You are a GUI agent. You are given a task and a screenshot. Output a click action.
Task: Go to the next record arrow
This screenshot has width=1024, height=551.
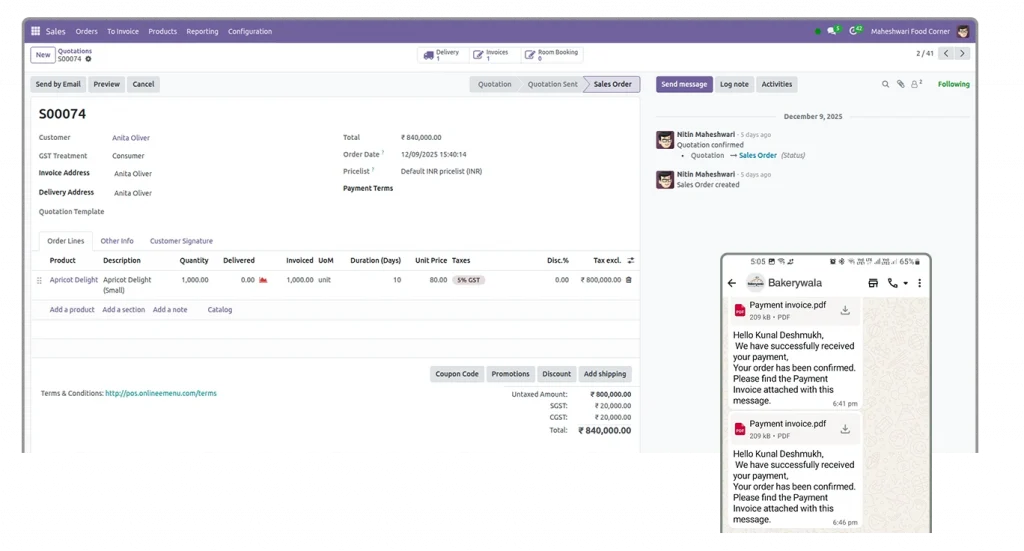pos(962,54)
